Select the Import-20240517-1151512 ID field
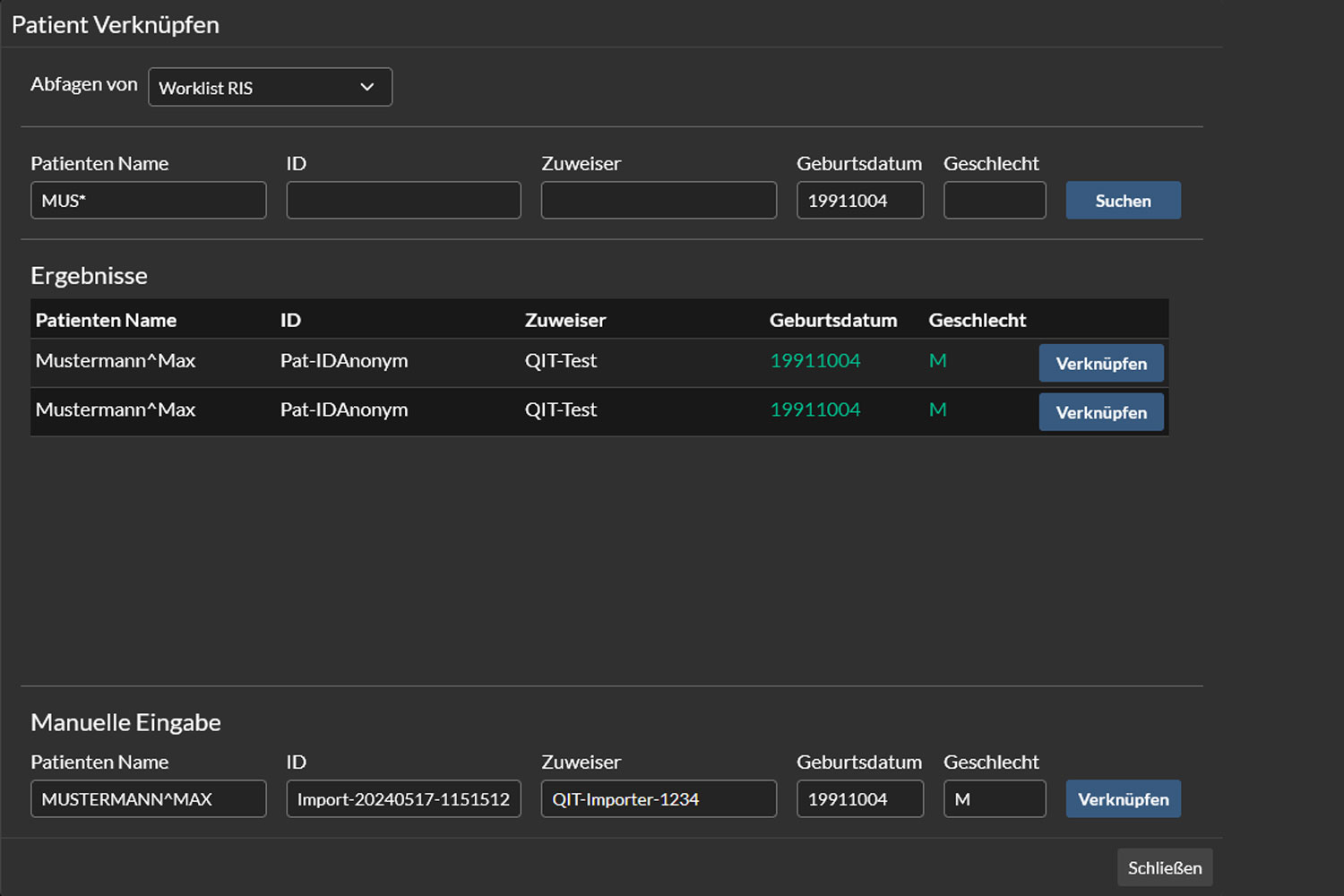1344x896 pixels. [x=403, y=798]
